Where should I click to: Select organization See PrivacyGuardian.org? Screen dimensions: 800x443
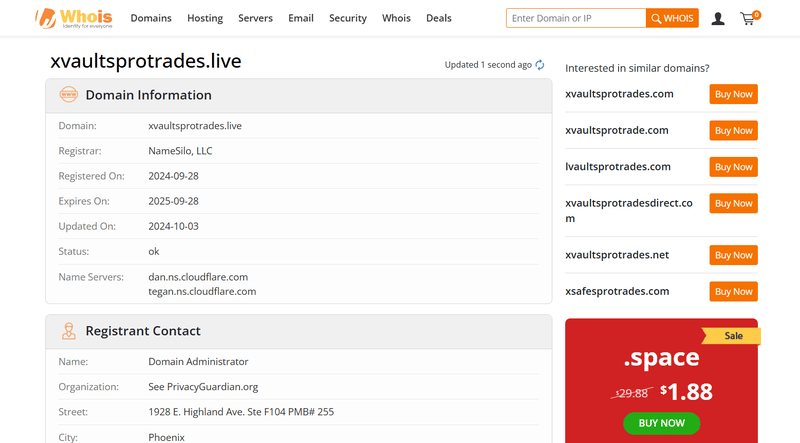coord(203,387)
